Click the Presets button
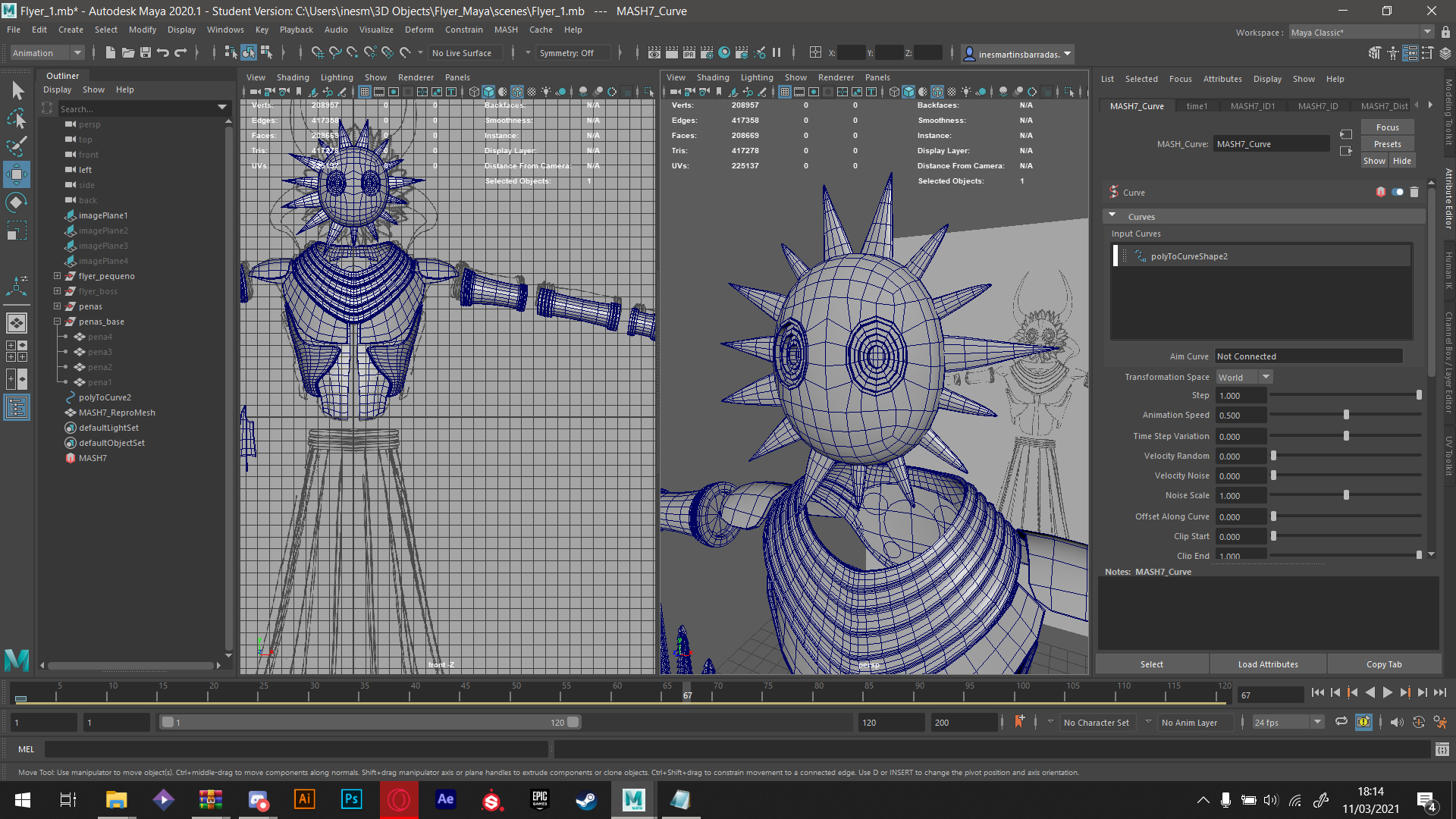 pos(1387,144)
